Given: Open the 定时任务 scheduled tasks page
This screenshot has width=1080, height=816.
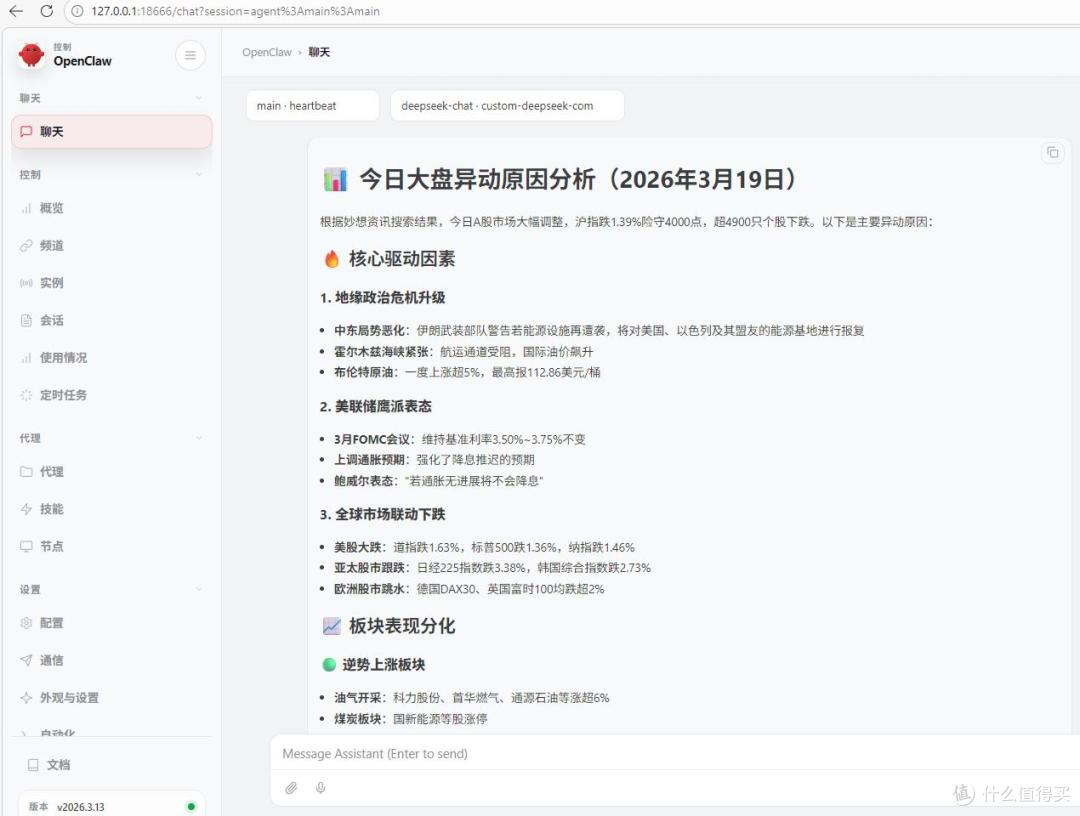Looking at the screenshot, I should [x=112, y=395].
